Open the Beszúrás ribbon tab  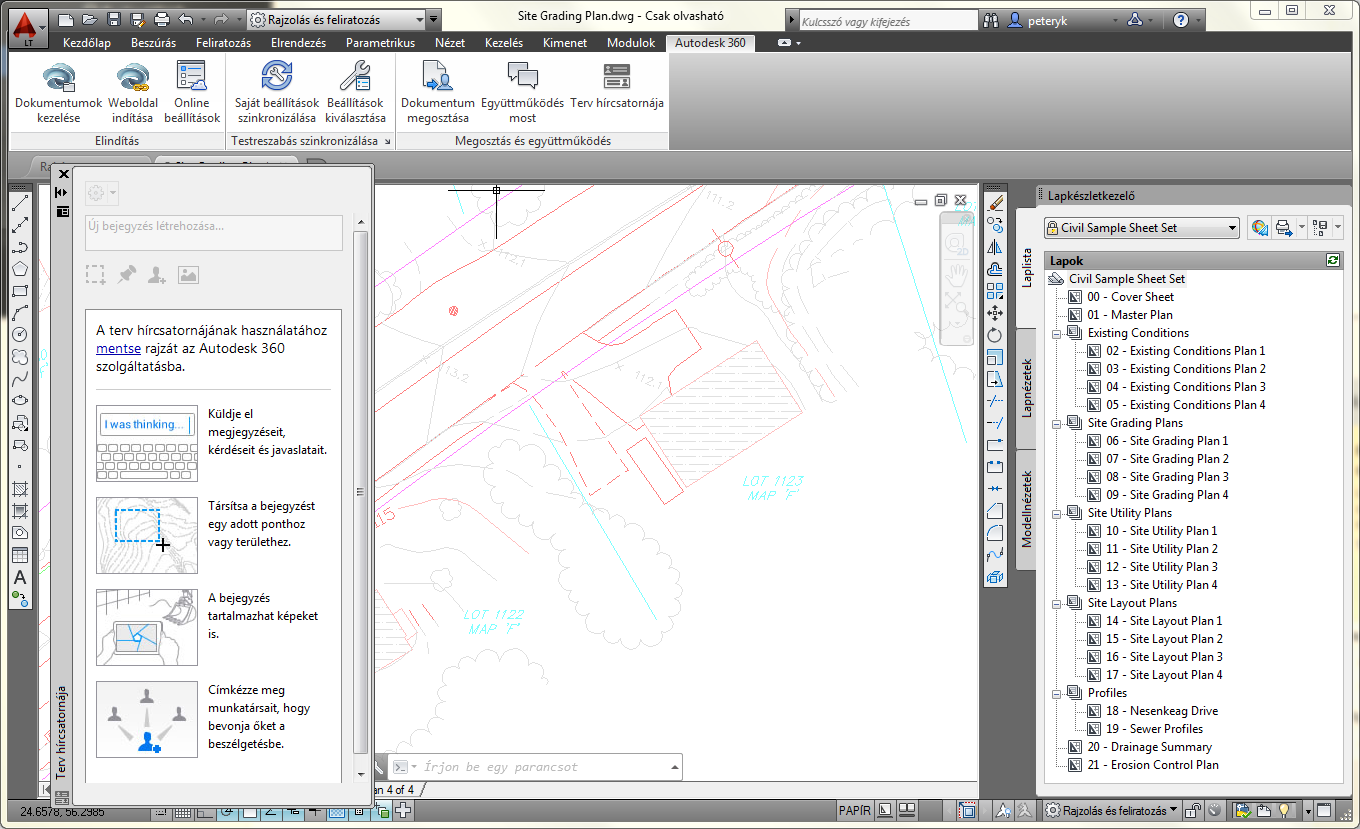tap(153, 43)
